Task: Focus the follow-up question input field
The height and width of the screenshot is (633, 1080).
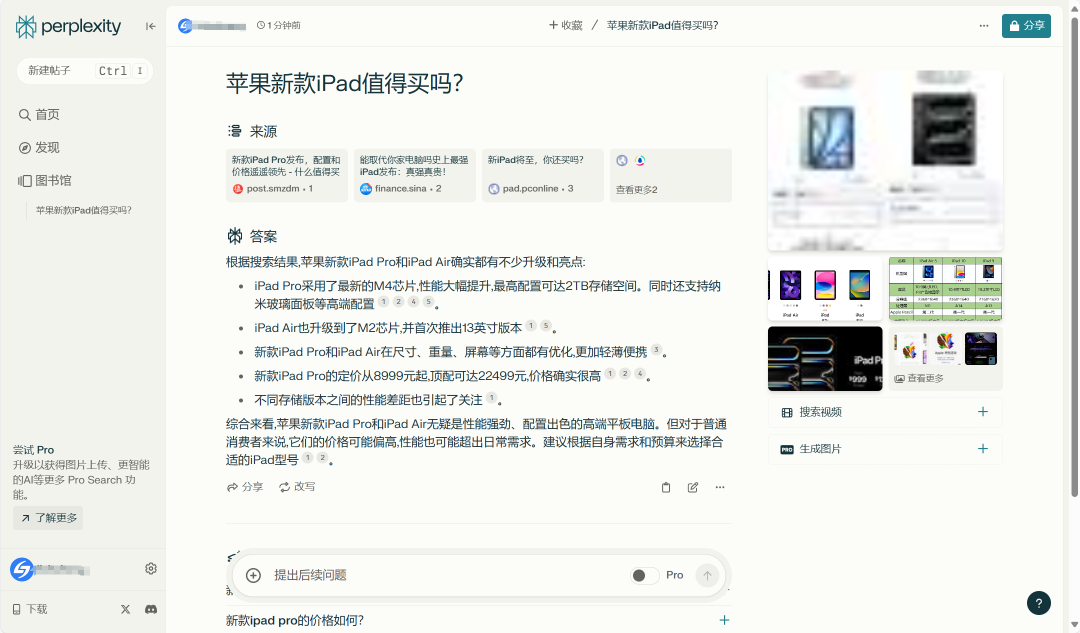Action: point(440,575)
